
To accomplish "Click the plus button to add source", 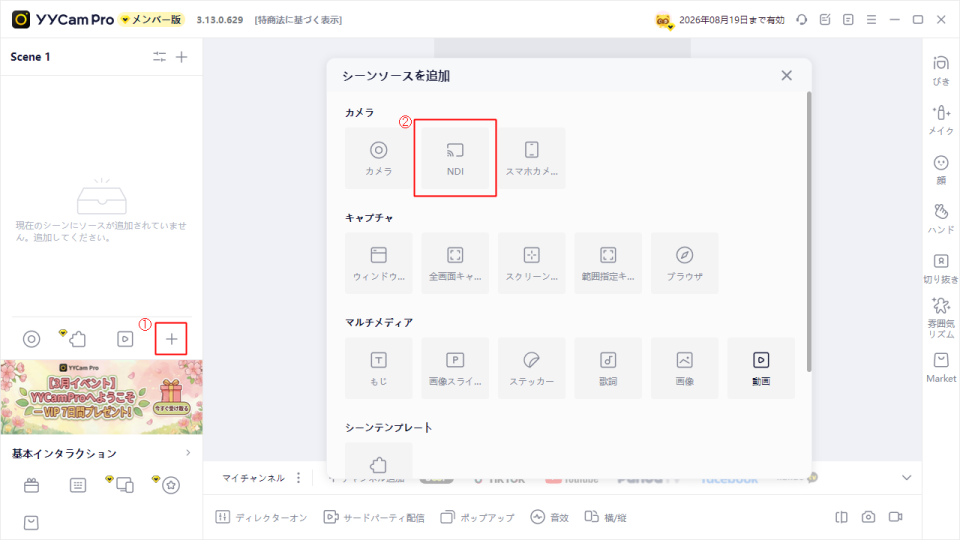I will click(171, 339).
